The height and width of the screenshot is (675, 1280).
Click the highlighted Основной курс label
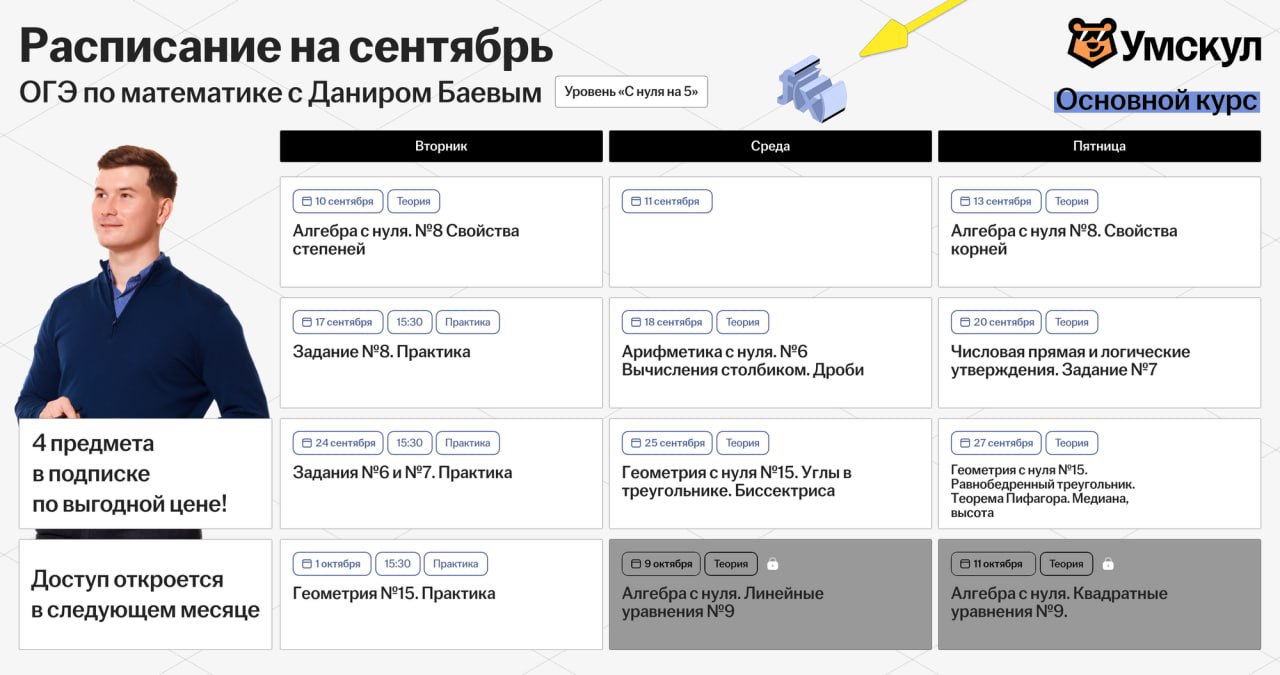[x=1156, y=101]
